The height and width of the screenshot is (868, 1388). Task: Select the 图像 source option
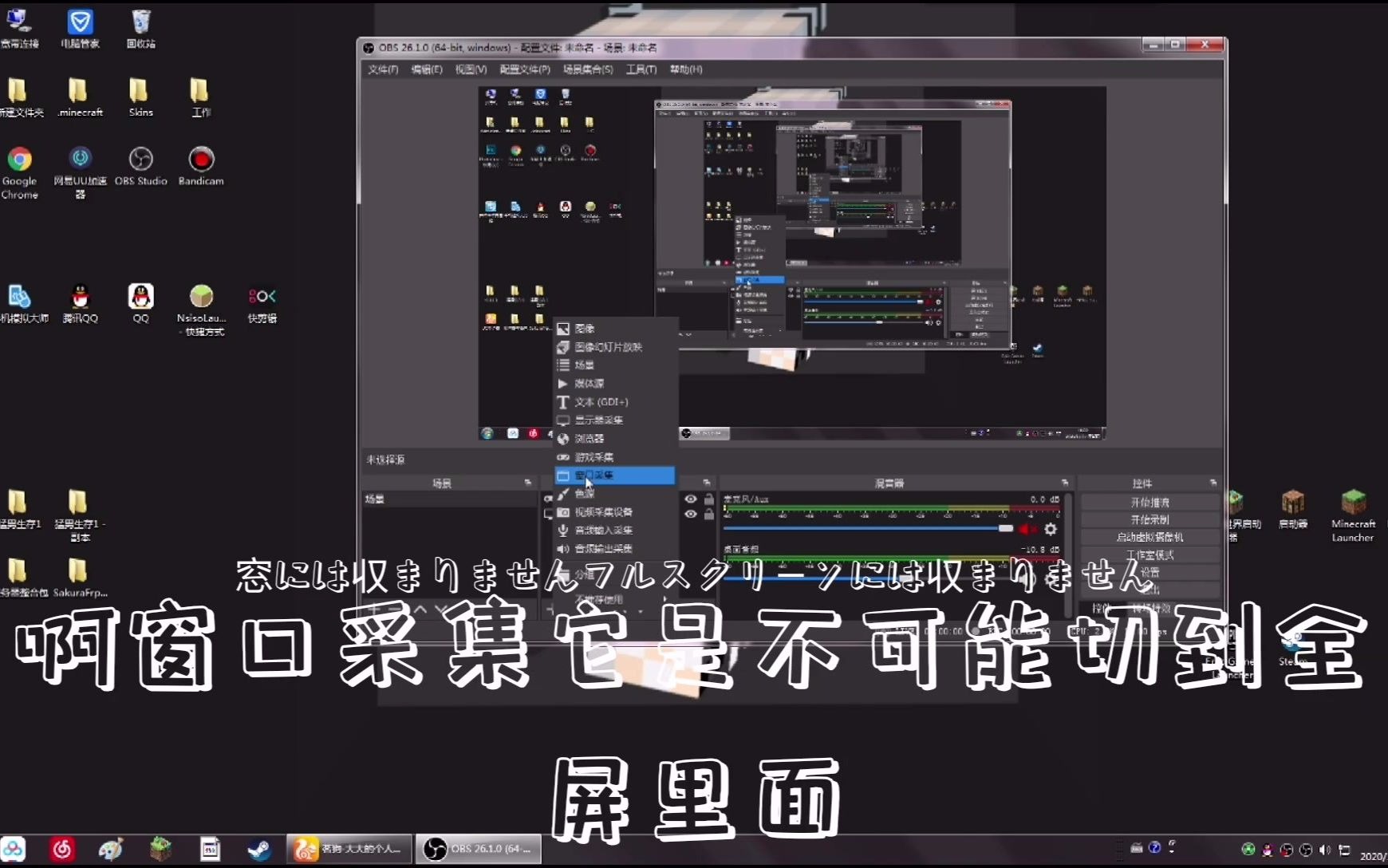coord(582,328)
